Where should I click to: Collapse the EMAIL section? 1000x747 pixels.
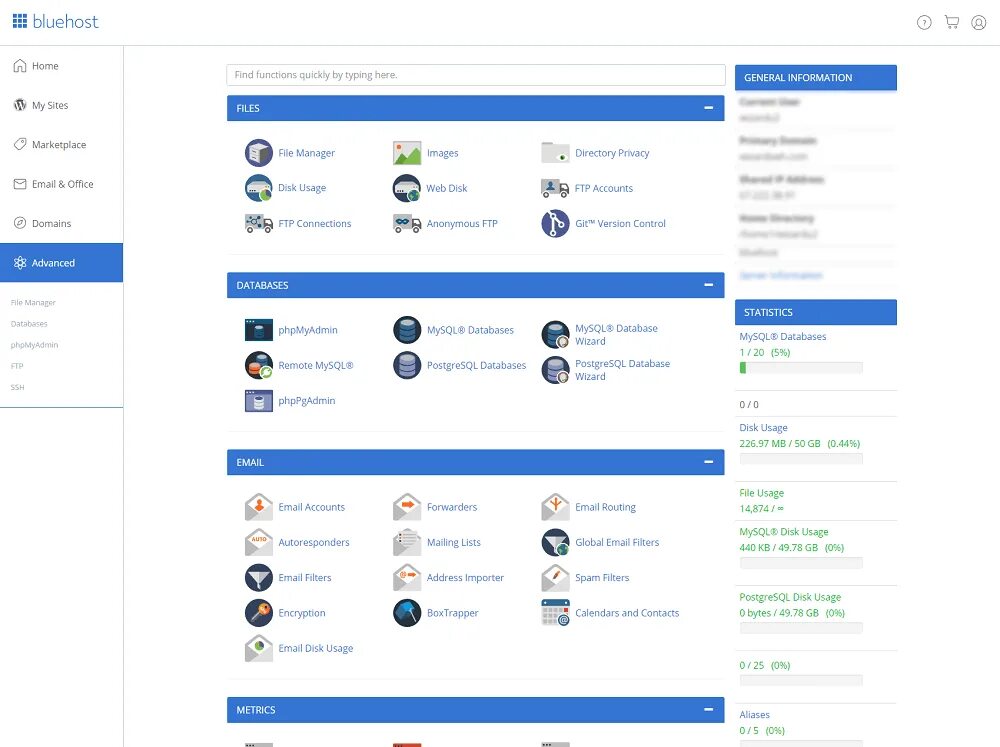pos(711,462)
